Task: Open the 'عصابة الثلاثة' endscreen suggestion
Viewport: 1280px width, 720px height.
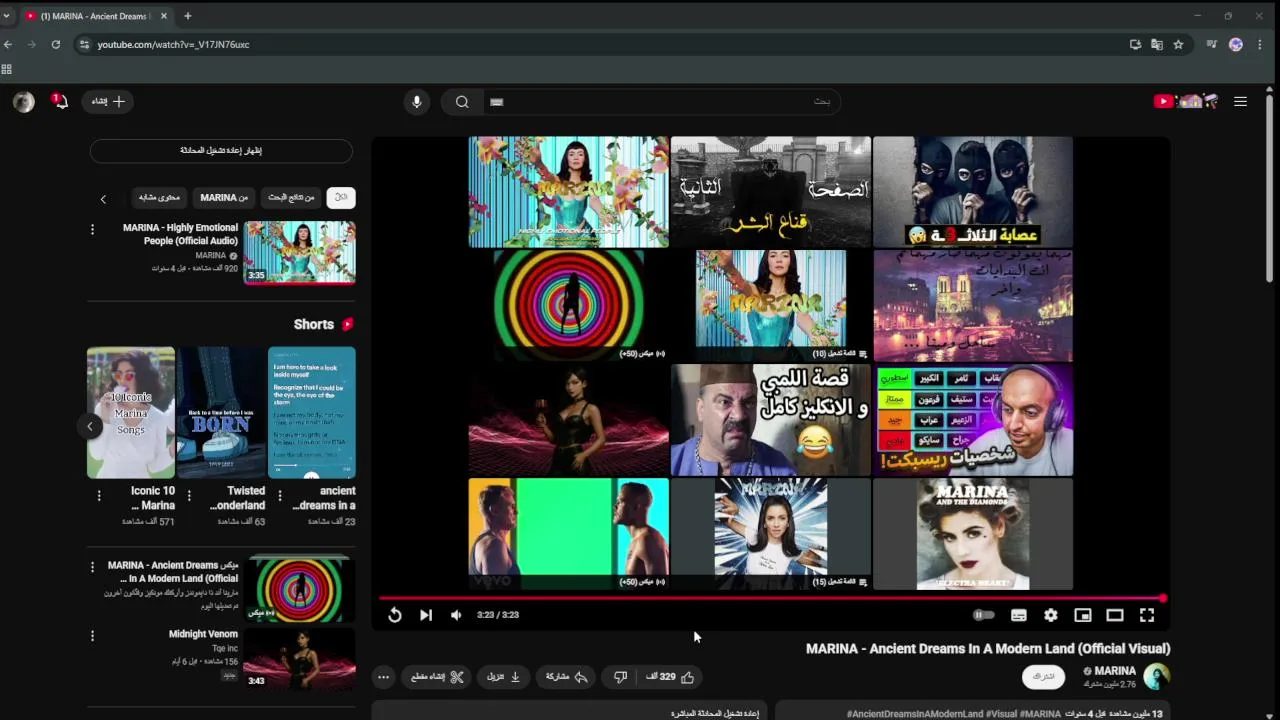Action: 973,192
